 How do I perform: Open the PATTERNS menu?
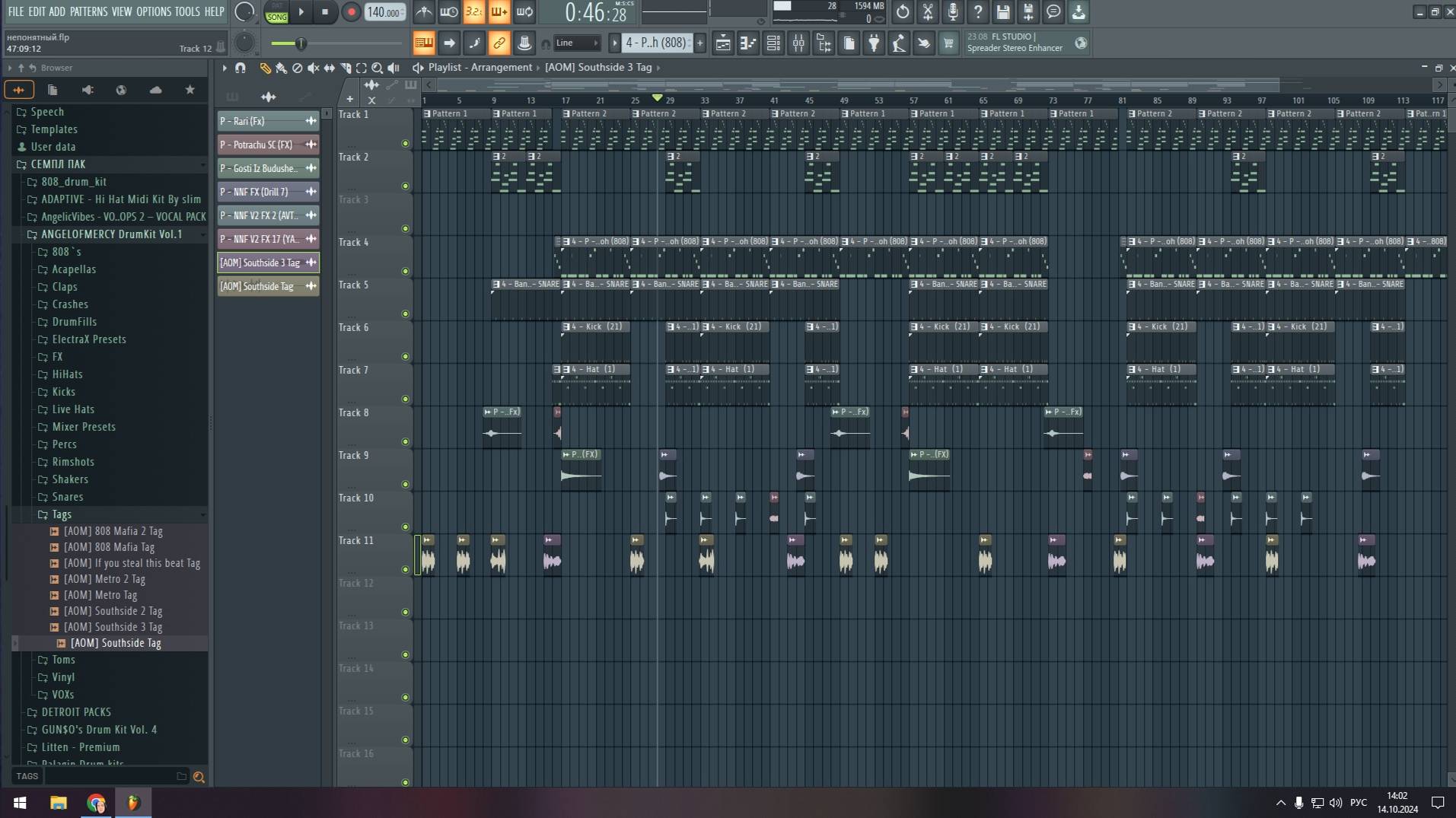pyautogui.click(x=88, y=11)
